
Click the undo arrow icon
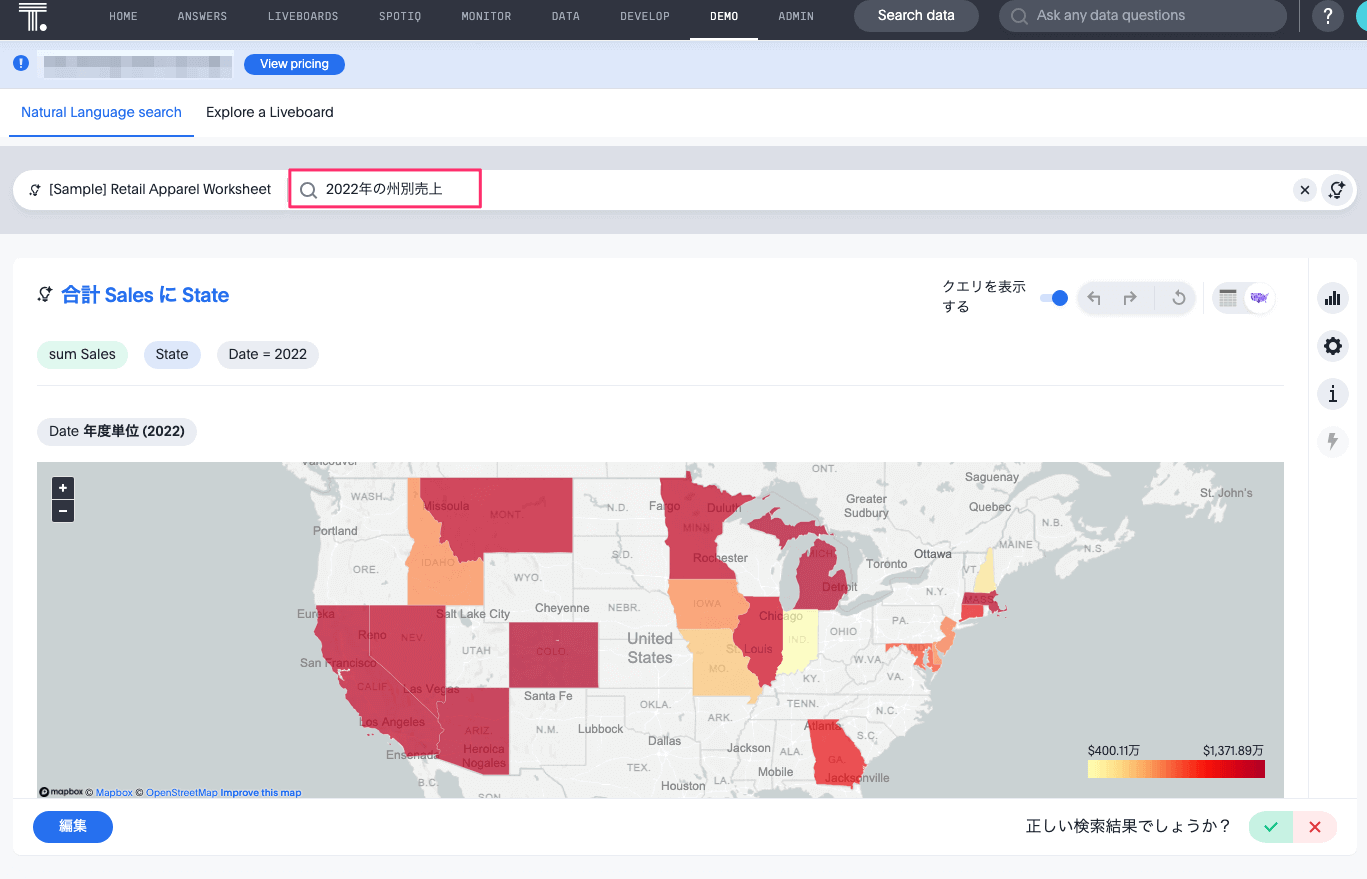(x=1094, y=298)
